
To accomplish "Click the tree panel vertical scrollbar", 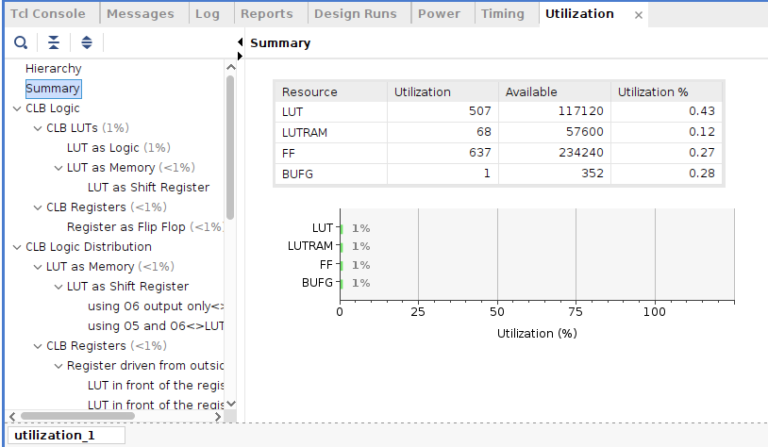I will coord(230,150).
